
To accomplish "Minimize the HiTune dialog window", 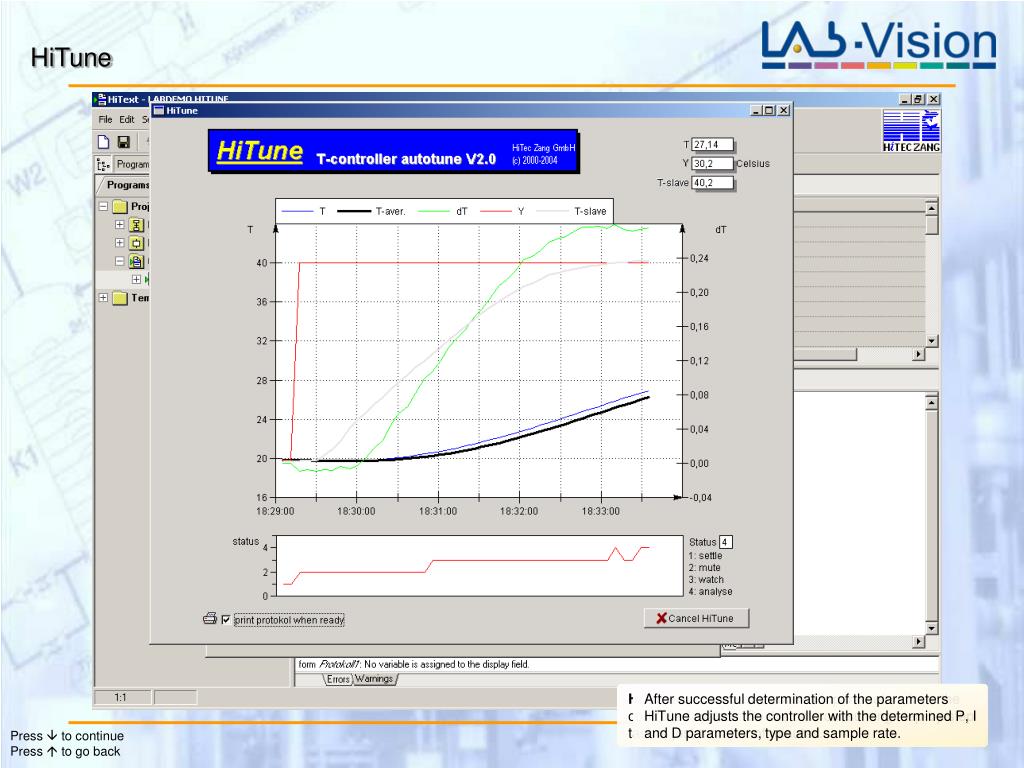I will pyautogui.click(x=756, y=110).
